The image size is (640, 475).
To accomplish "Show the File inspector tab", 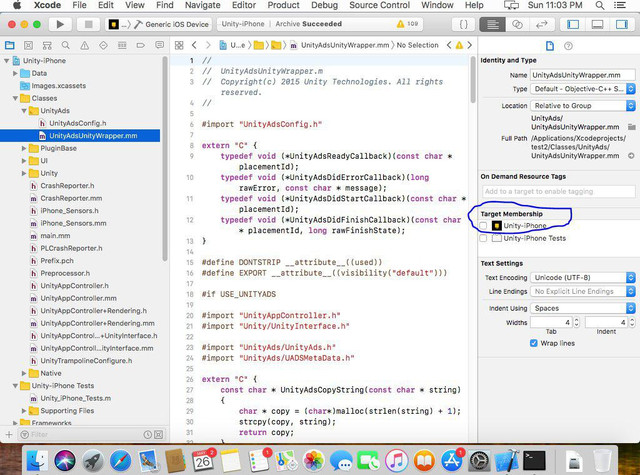I will point(550,46).
